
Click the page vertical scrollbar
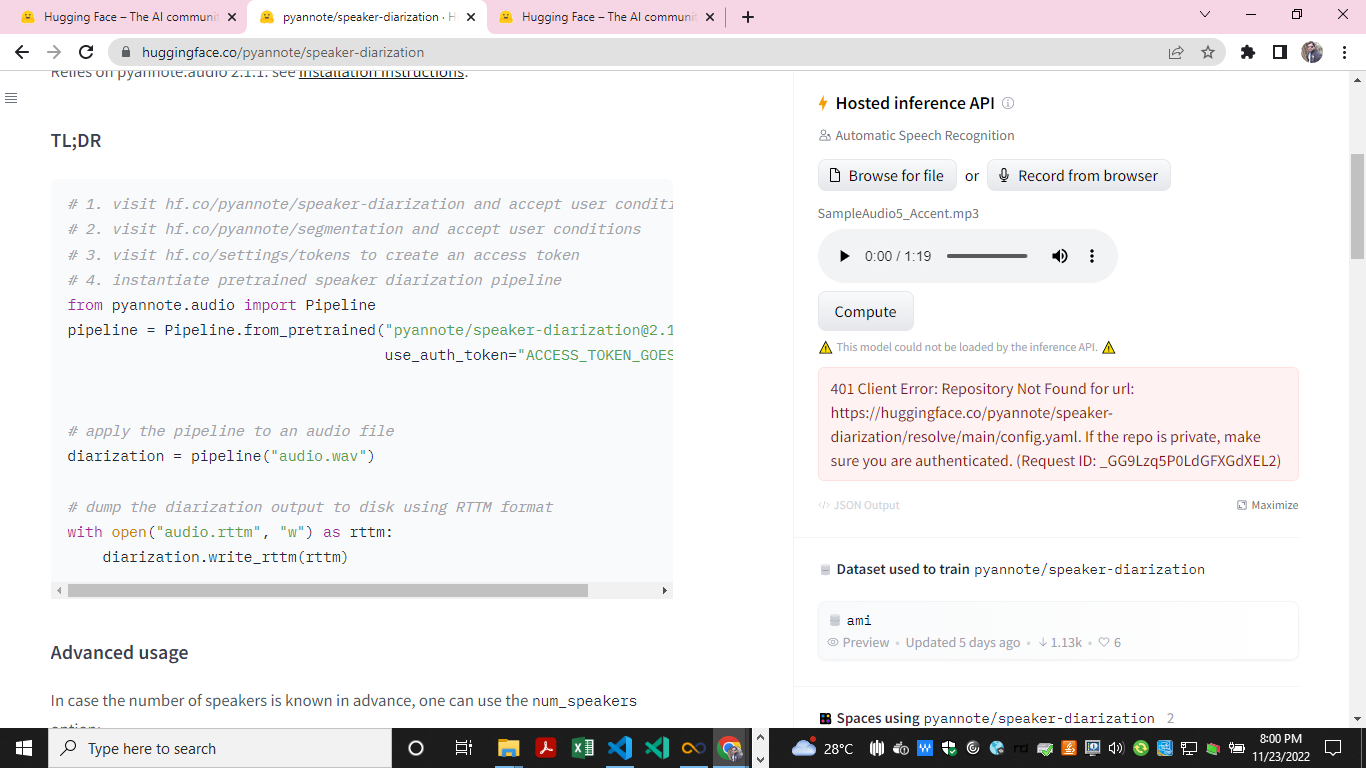1357,206
